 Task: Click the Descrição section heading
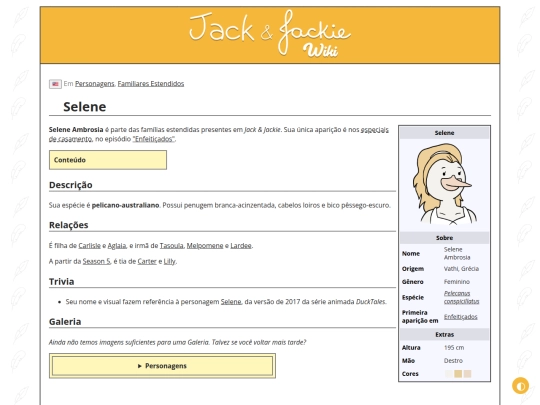(x=71, y=185)
